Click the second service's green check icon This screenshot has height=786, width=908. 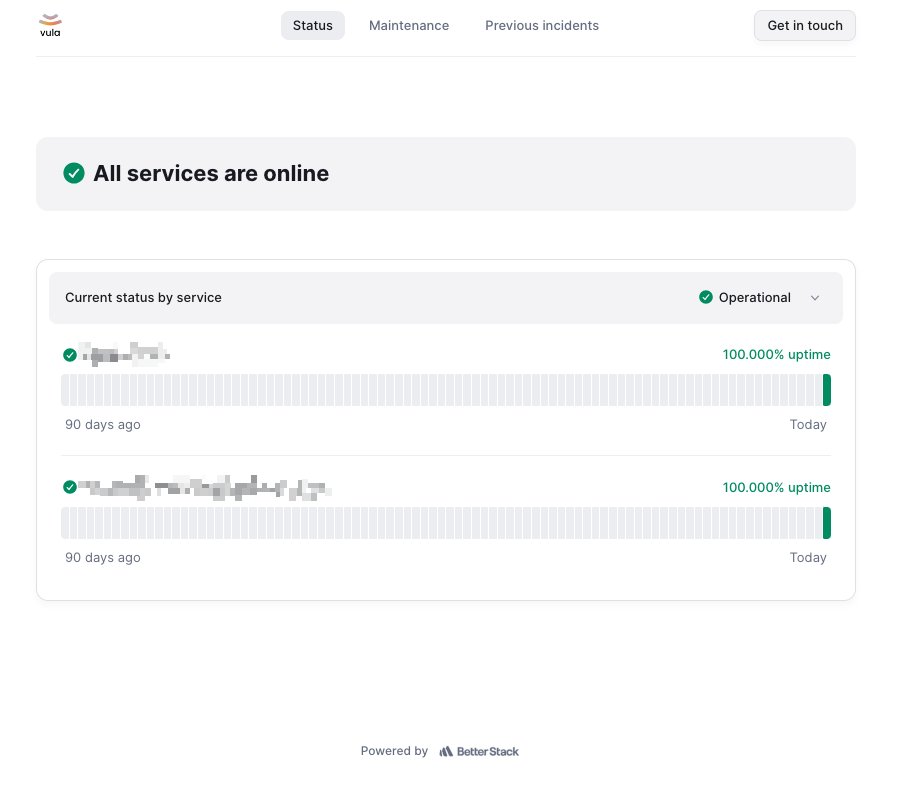[70, 487]
